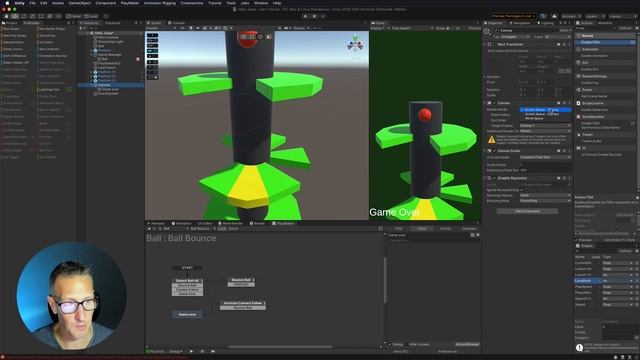Open Graphic Raycaster component options menu
640x360 pixels.
(x=569, y=178)
